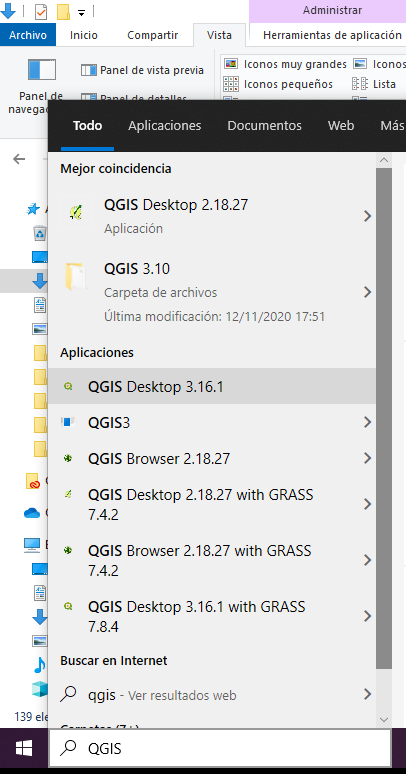Click the QGIS Browser 2.18.27 icon
Screen dimensions: 406x774
(x=68, y=459)
